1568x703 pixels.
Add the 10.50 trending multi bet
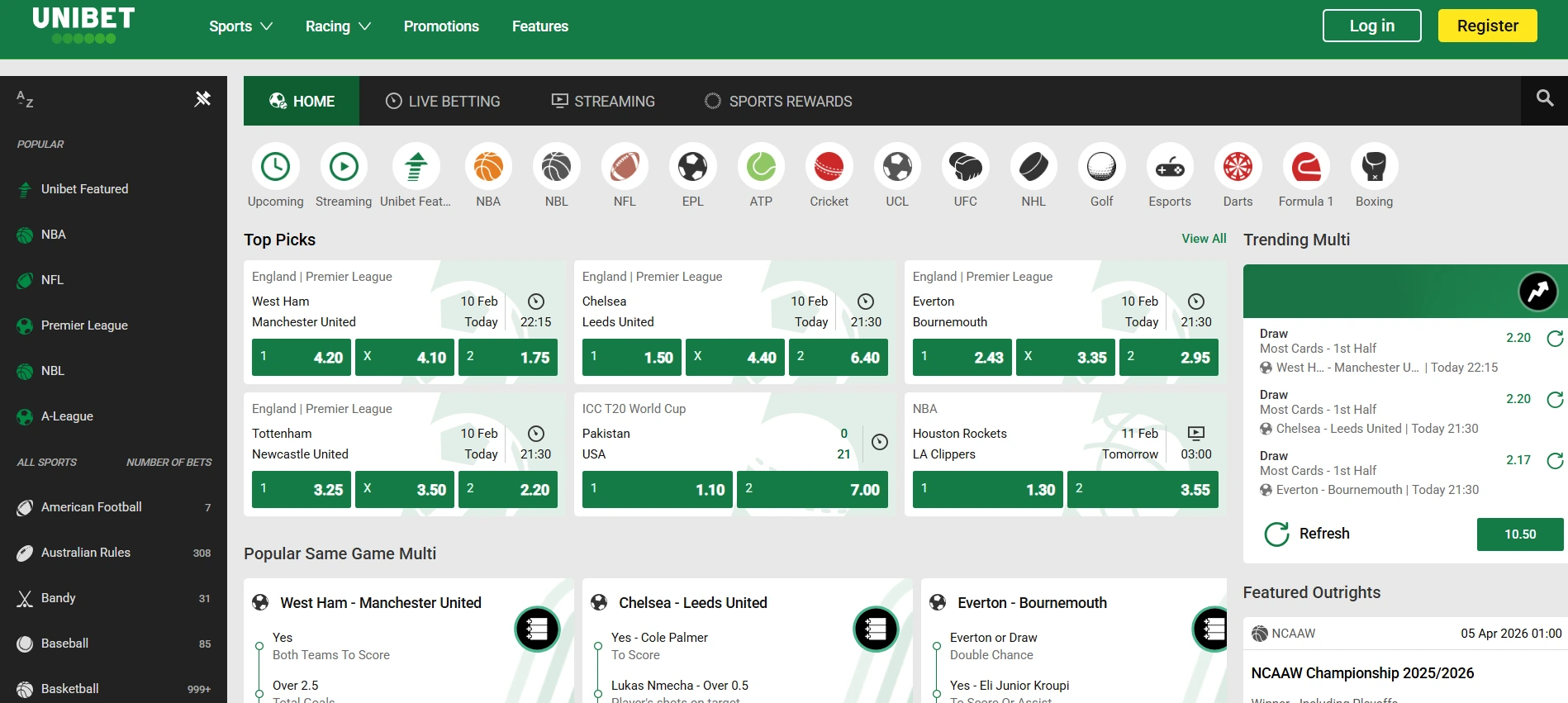(x=1520, y=534)
